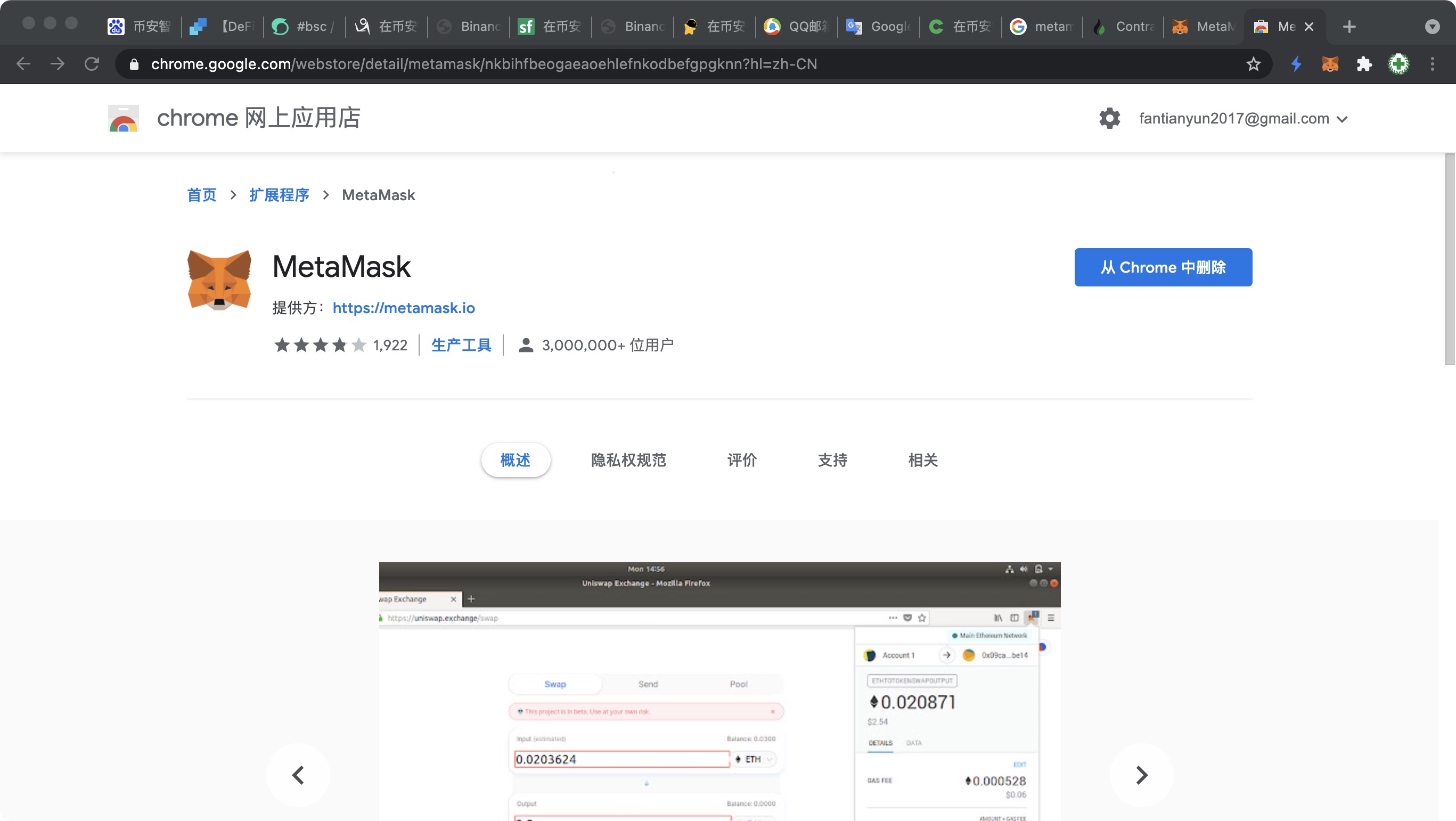
Task: Open the blue lightning bolt extension
Action: click(1296, 64)
